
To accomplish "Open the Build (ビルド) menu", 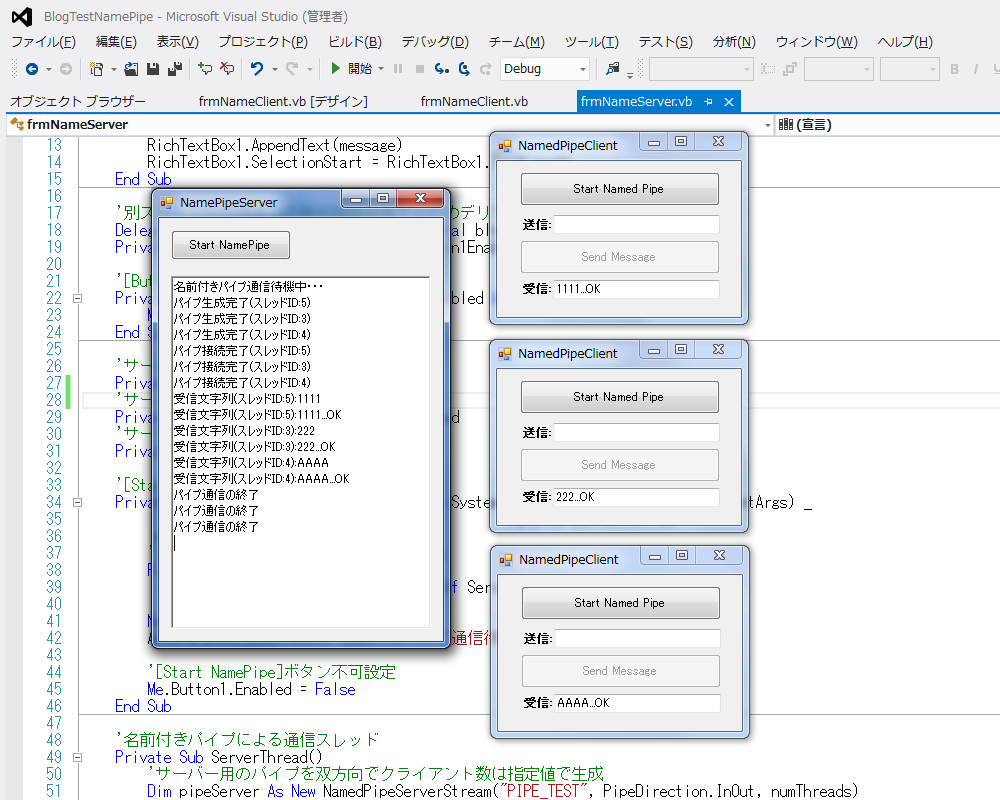I will 355,42.
